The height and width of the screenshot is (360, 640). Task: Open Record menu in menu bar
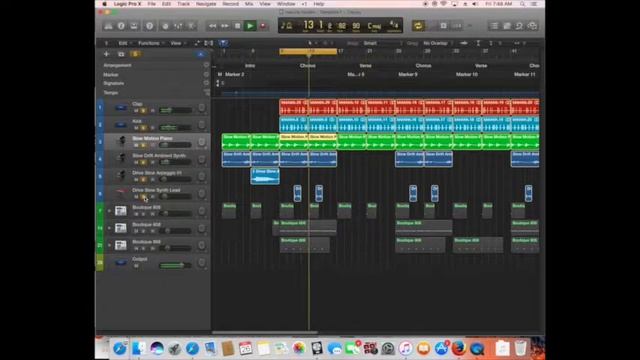click(x=230, y=4)
